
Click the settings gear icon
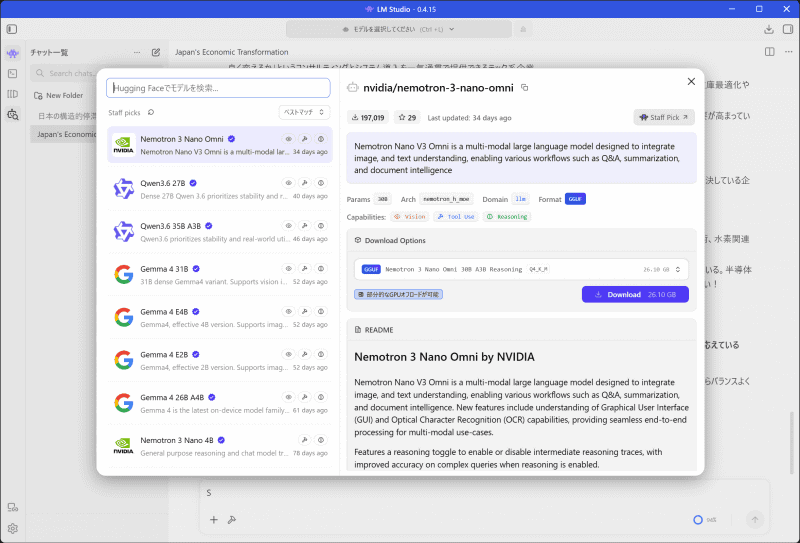[13, 528]
